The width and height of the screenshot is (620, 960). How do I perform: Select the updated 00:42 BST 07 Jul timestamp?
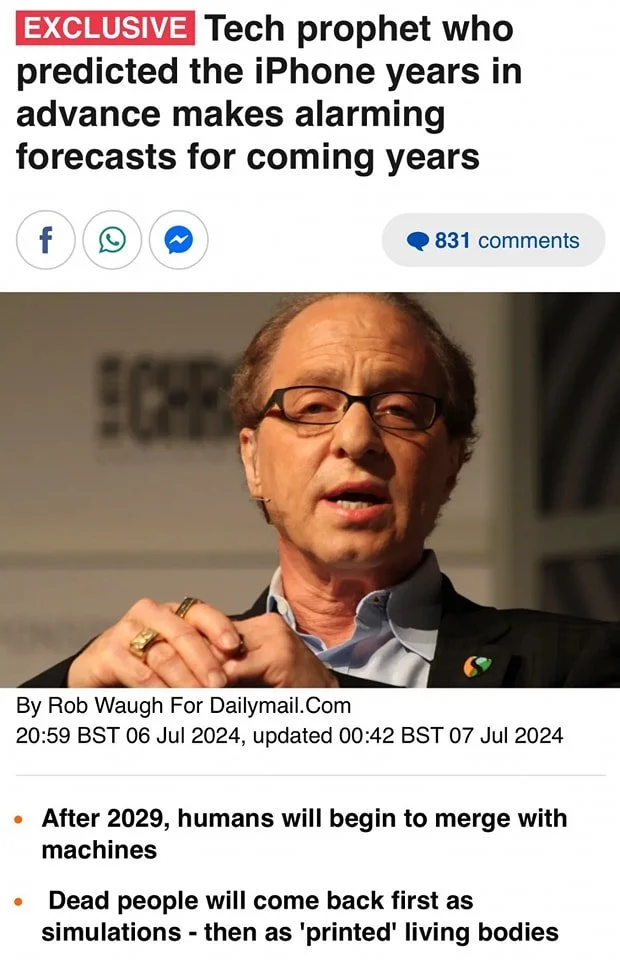[408, 735]
